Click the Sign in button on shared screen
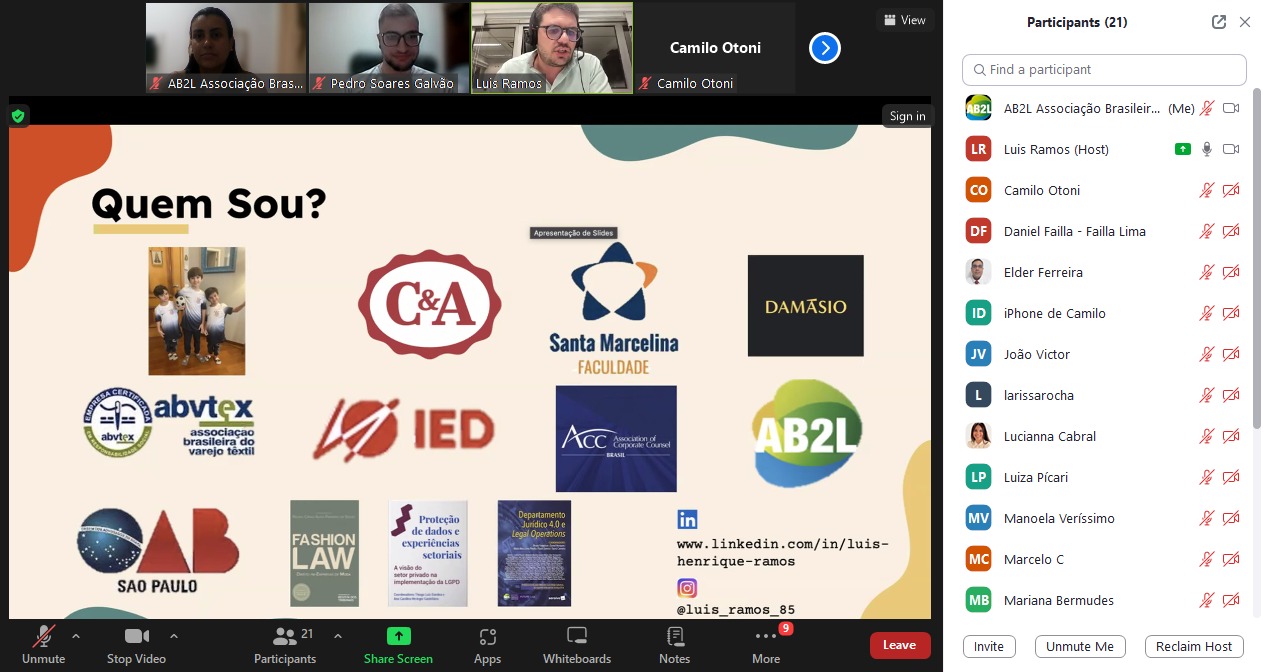Screen dimensions: 1263x672 907,116
